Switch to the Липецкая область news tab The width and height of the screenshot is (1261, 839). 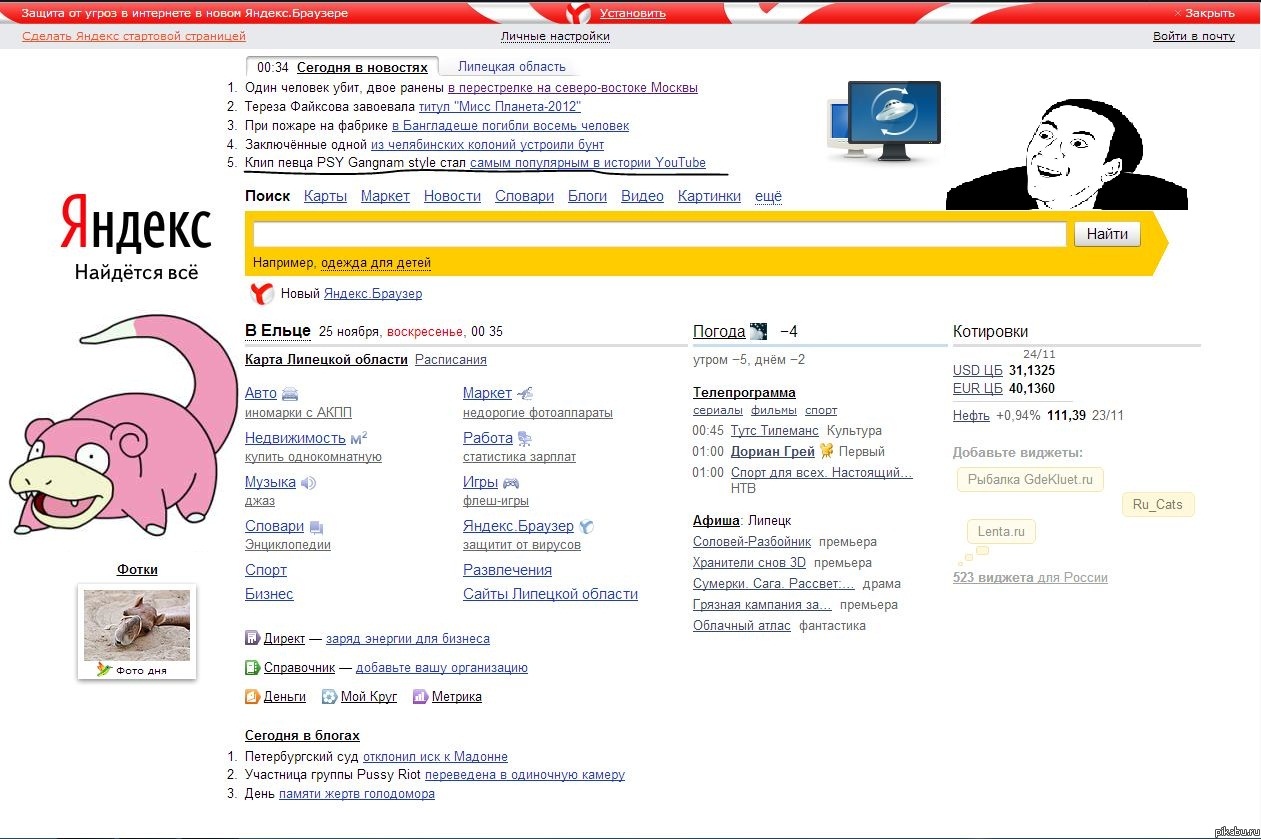click(x=511, y=67)
